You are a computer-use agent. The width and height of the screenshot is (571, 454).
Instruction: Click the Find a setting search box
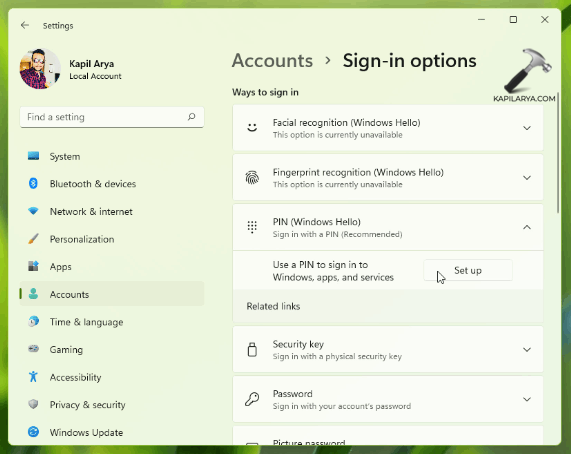tap(112, 117)
